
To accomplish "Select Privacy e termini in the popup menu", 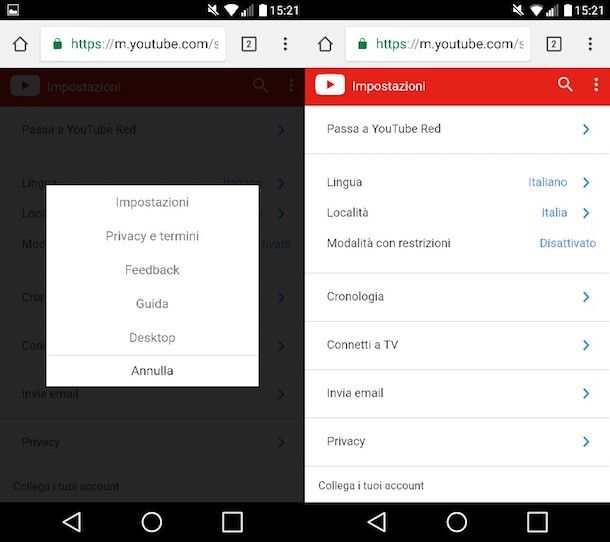I will click(x=152, y=236).
